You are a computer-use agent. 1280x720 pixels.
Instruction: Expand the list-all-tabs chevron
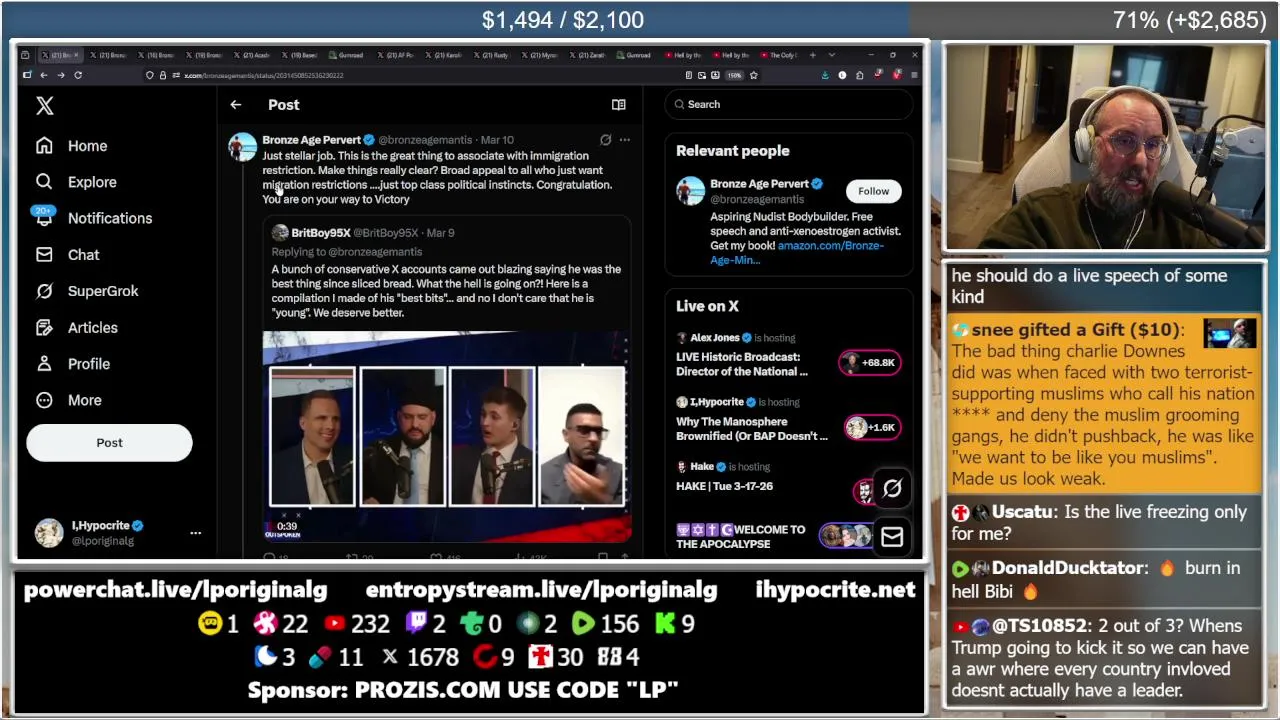(831, 55)
